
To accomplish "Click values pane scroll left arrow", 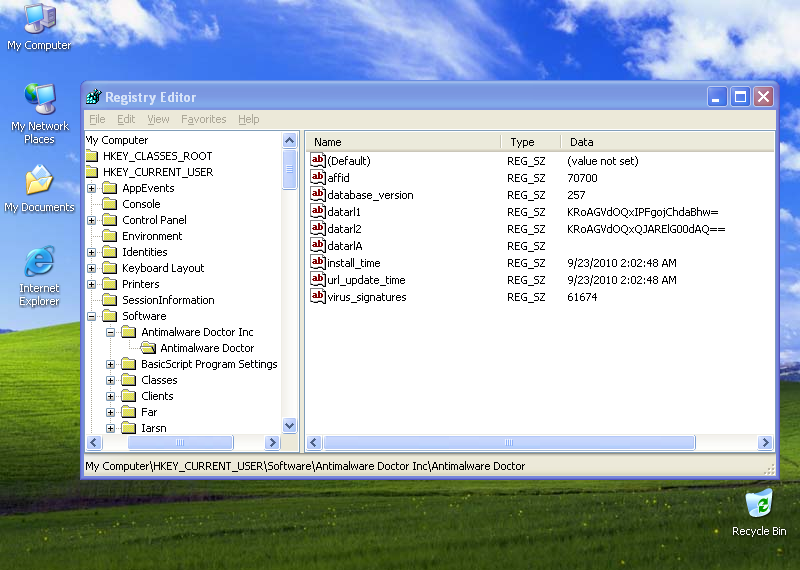I will click(x=314, y=442).
